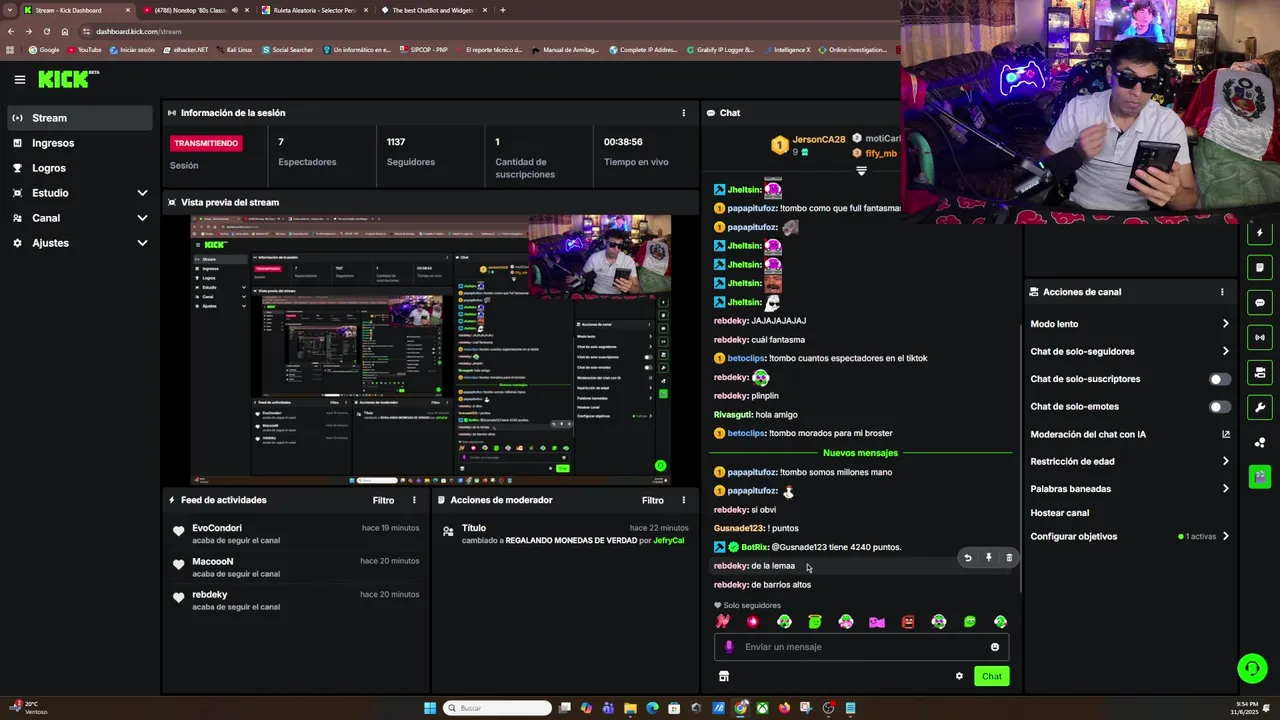1280x720 pixels.
Task: Open the Social Searcher bookmark
Action: 287,50
